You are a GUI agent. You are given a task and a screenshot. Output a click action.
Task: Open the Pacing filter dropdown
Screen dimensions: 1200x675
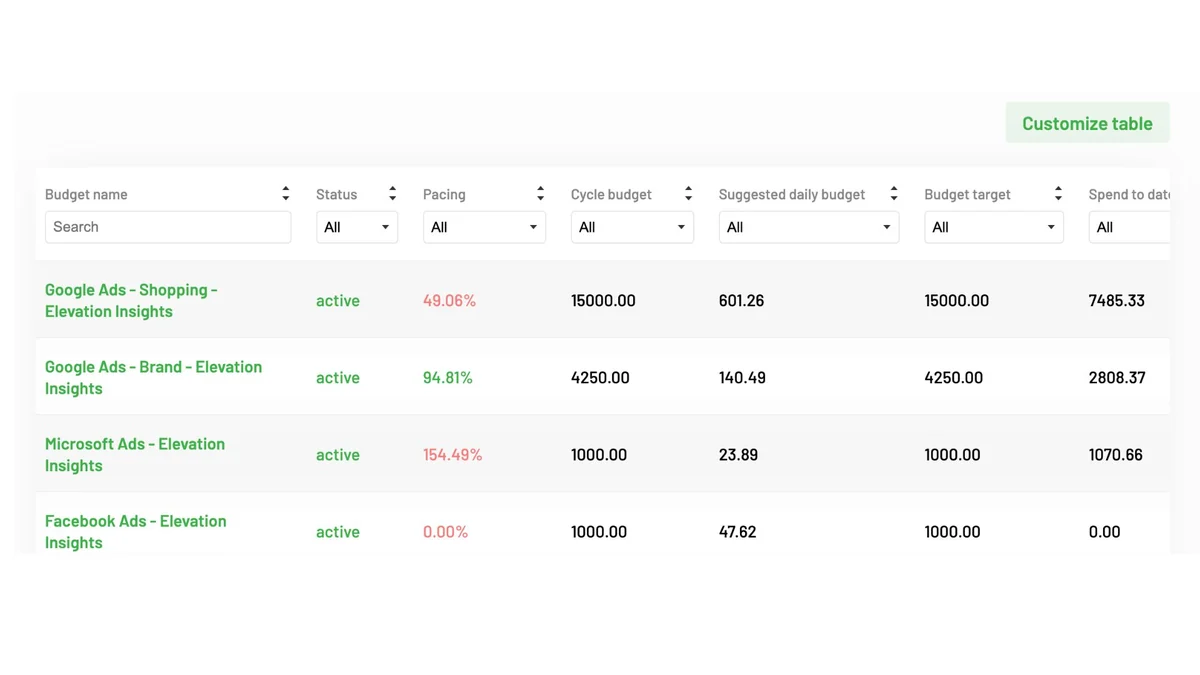click(x=484, y=227)
